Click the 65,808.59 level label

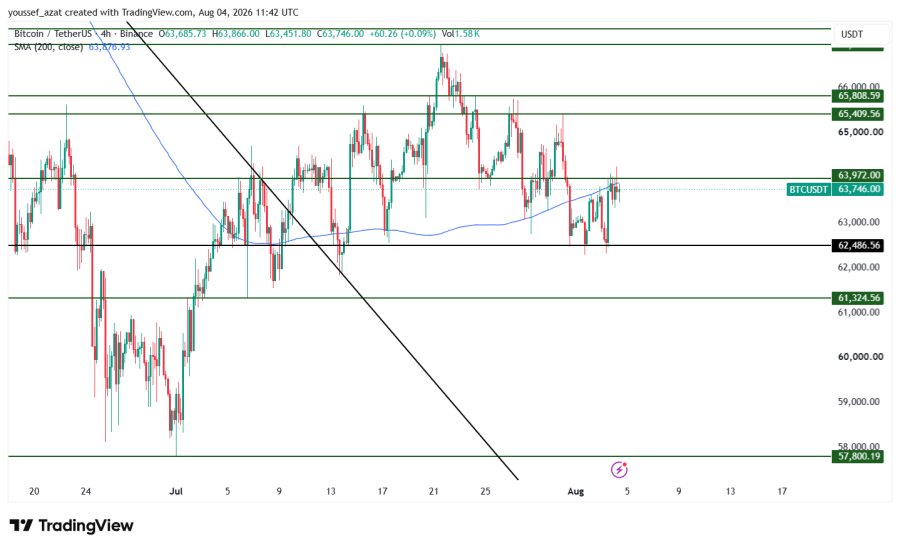(858, 96)
